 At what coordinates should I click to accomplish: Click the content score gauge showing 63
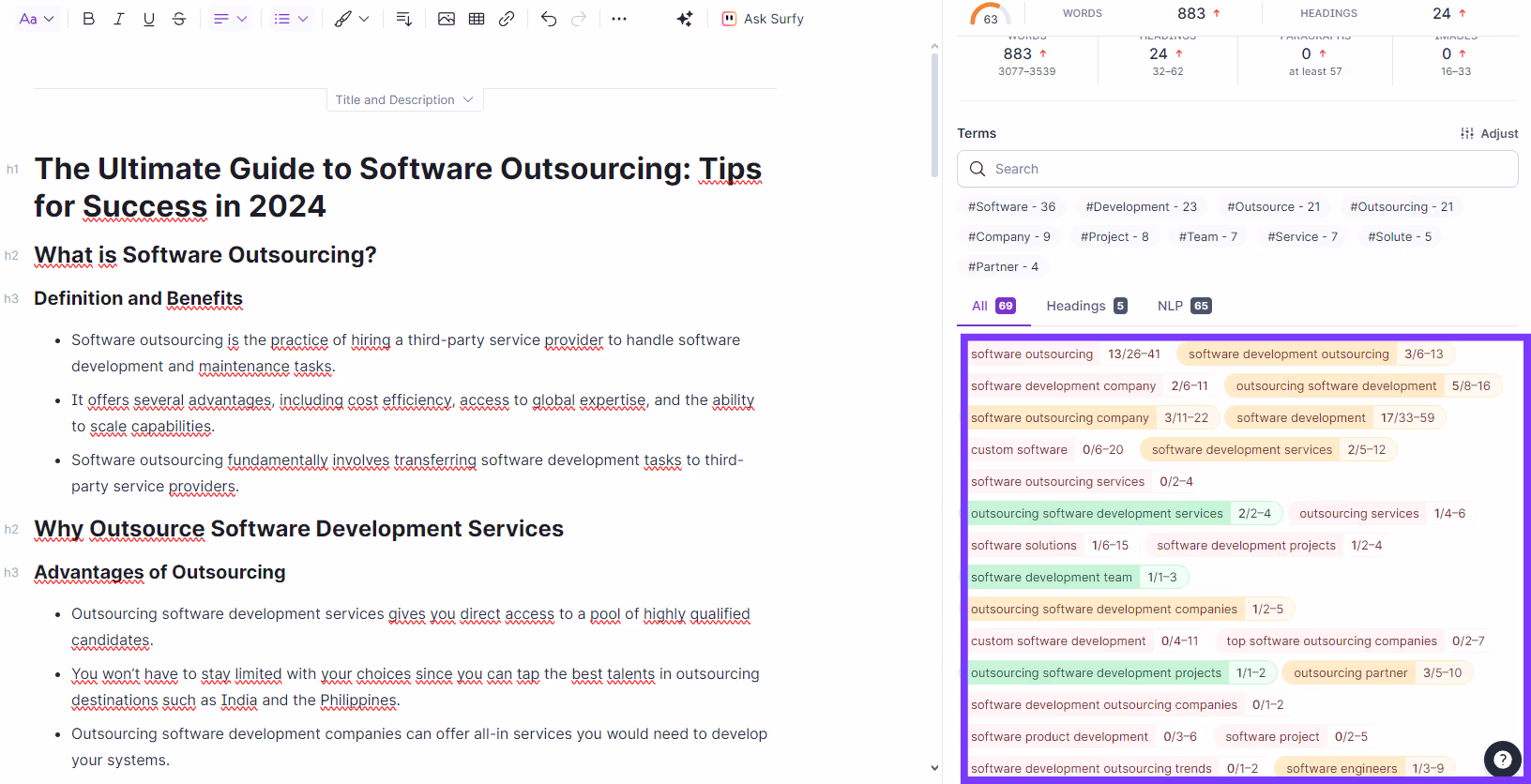click(x=991, y=16)
